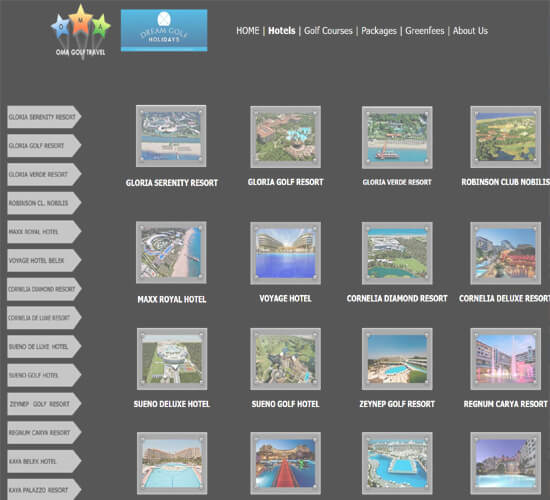550x500 pixels.
Task: Click the Gloria Verde Resort caption link
Action: point(397,182)
